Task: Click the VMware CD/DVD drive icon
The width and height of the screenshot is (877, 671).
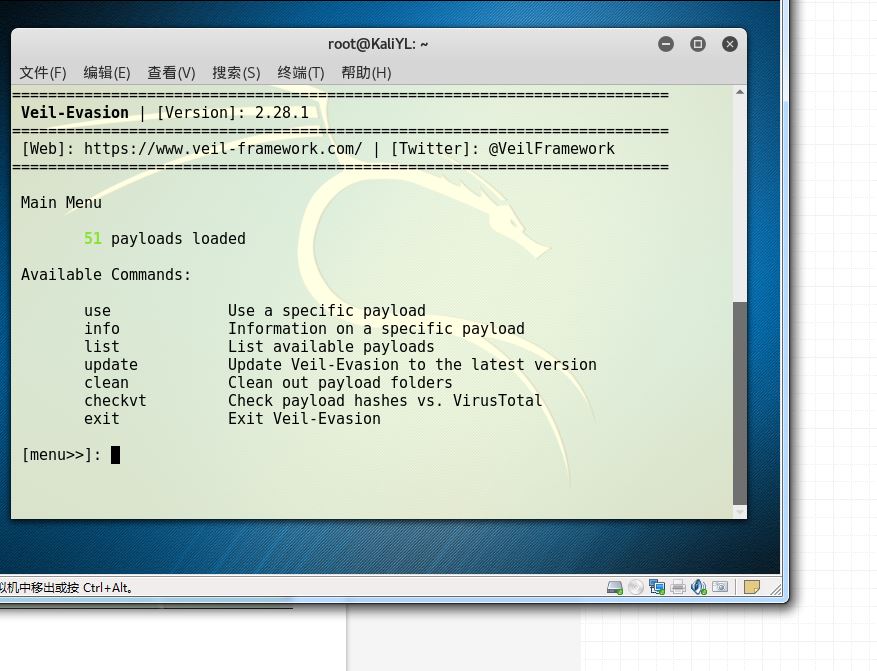Action: point(635,587)
